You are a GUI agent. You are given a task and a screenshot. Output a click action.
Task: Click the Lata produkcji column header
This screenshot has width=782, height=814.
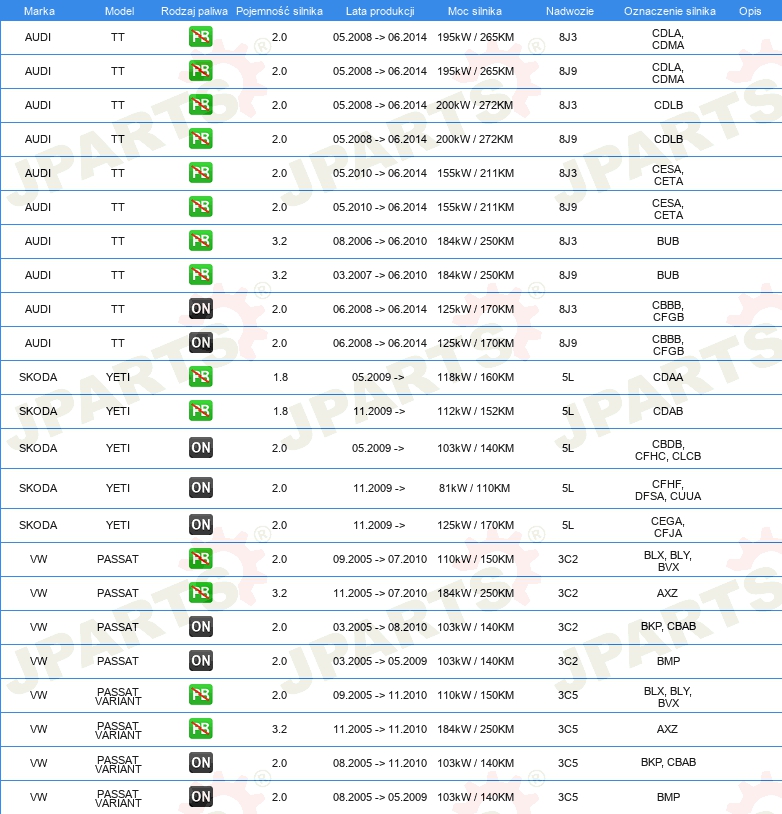(380, 11)
